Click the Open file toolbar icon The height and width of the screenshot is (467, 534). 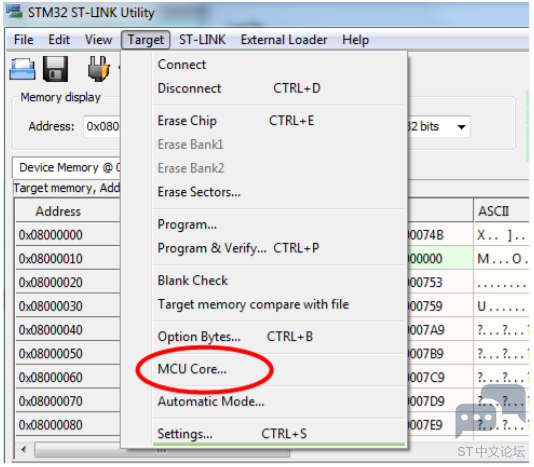[22, 69]
